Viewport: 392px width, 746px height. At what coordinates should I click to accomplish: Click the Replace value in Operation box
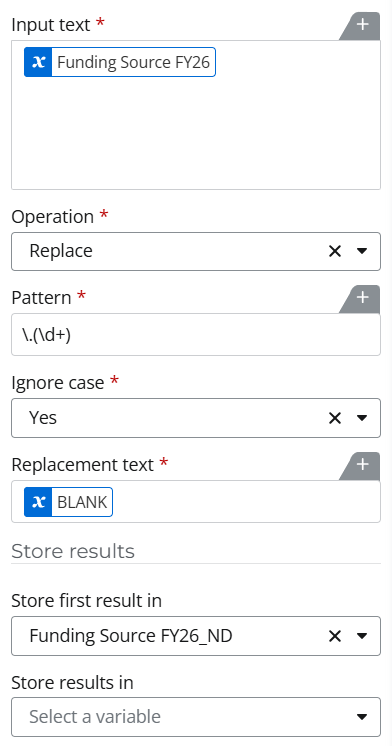[61, 251]
